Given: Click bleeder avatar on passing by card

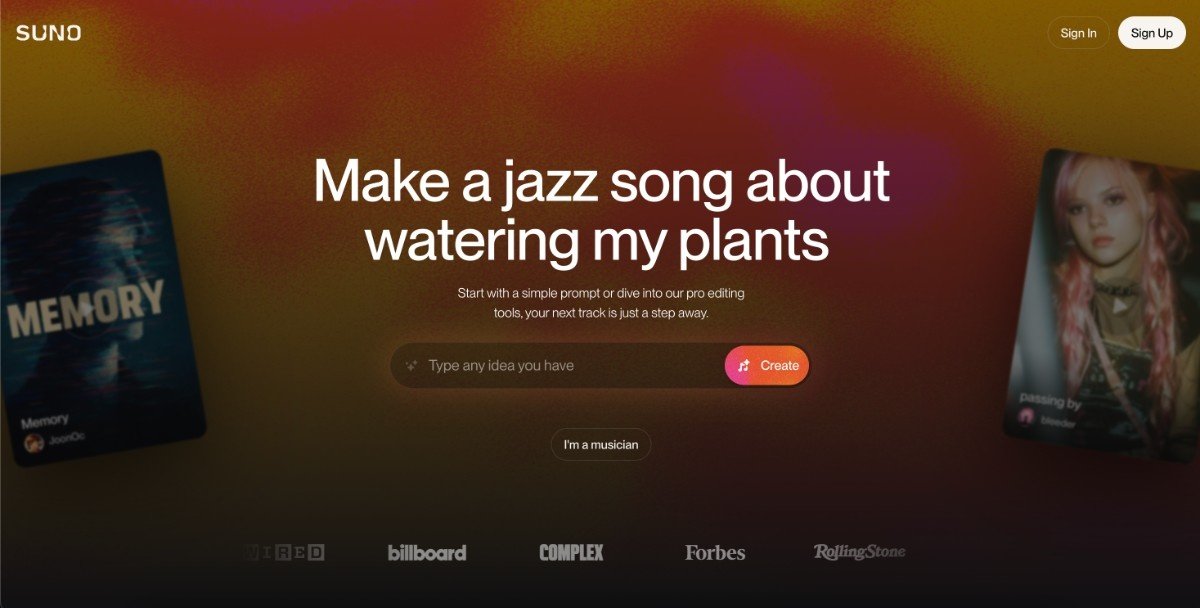Looking at the screenshot, I should point(1026,418).
